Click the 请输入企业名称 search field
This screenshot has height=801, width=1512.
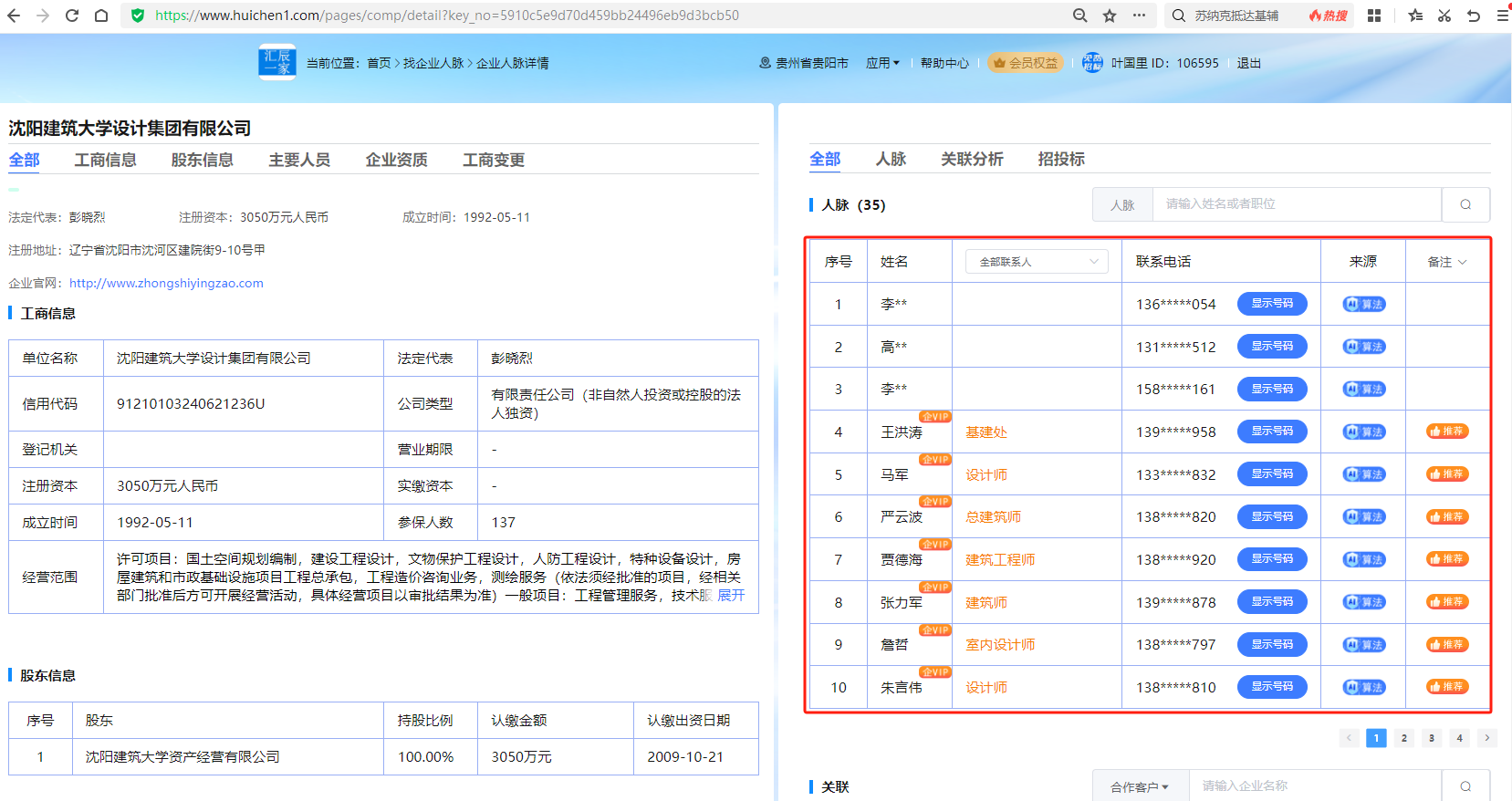1316,785
